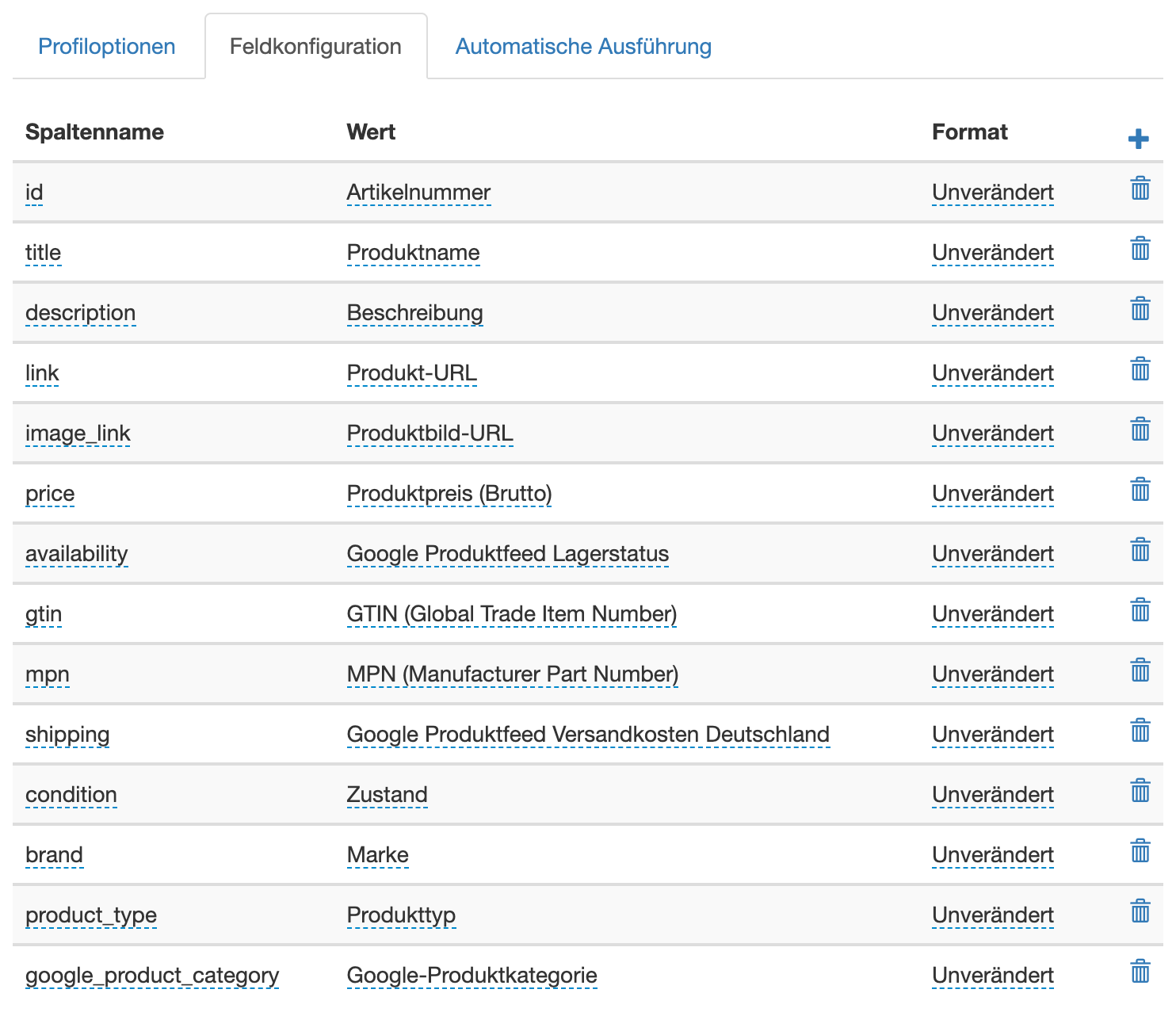Edit the value Produktname

[413, 253]
